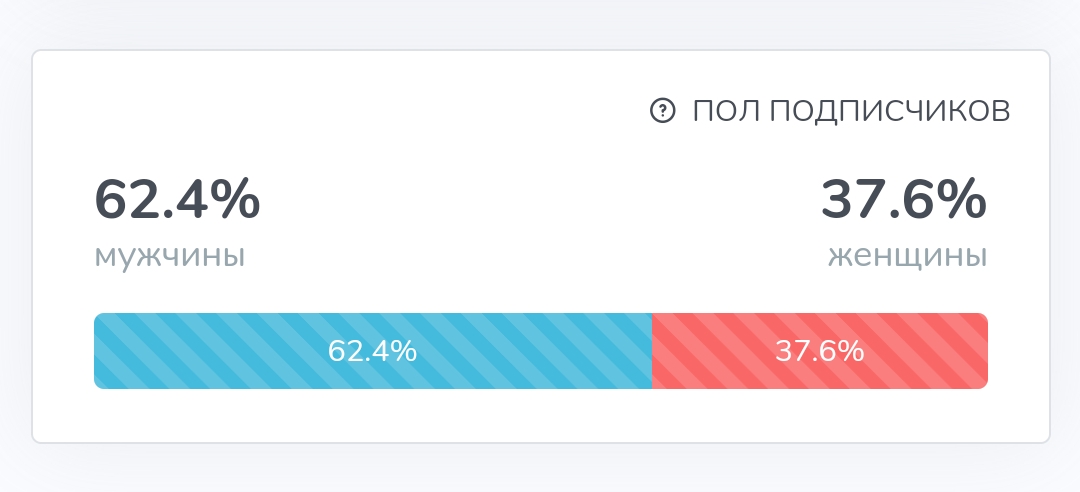
Task: Click the large 37.6% figure
Action: pyautogui.click(x=904, y=200)
